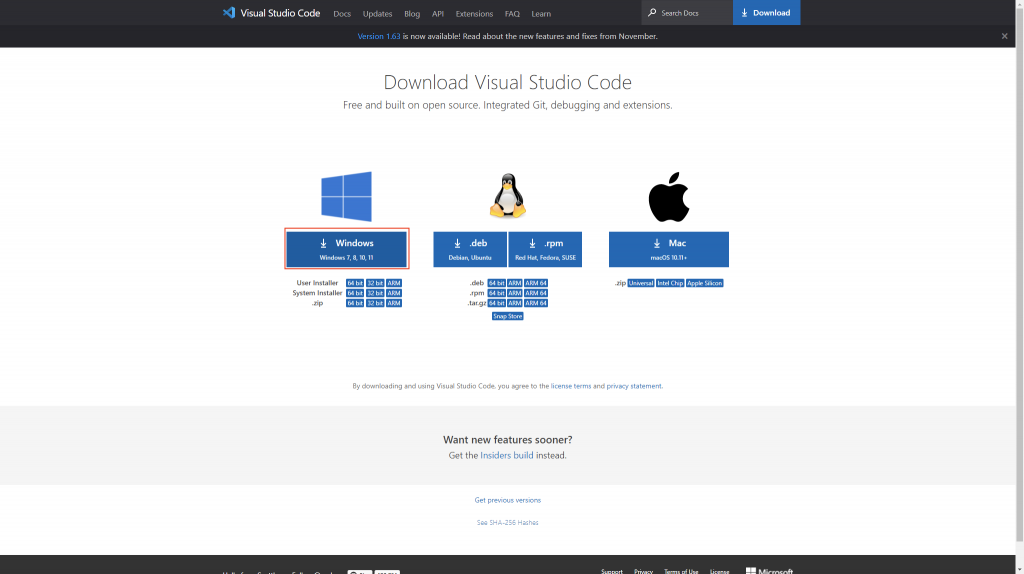The height and width of the screenshot is (574, 1024).
Task: Click the Windows logo image
Action: pyautogui.click(x=346, y=196)
